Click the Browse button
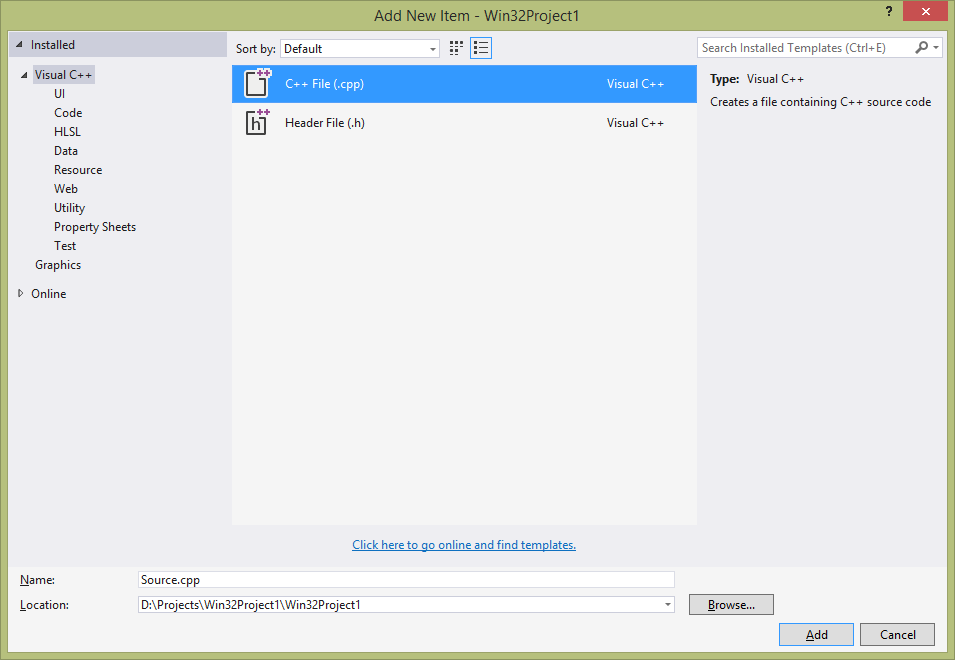Screen dimensions: 955x660 tap(731, 605)
